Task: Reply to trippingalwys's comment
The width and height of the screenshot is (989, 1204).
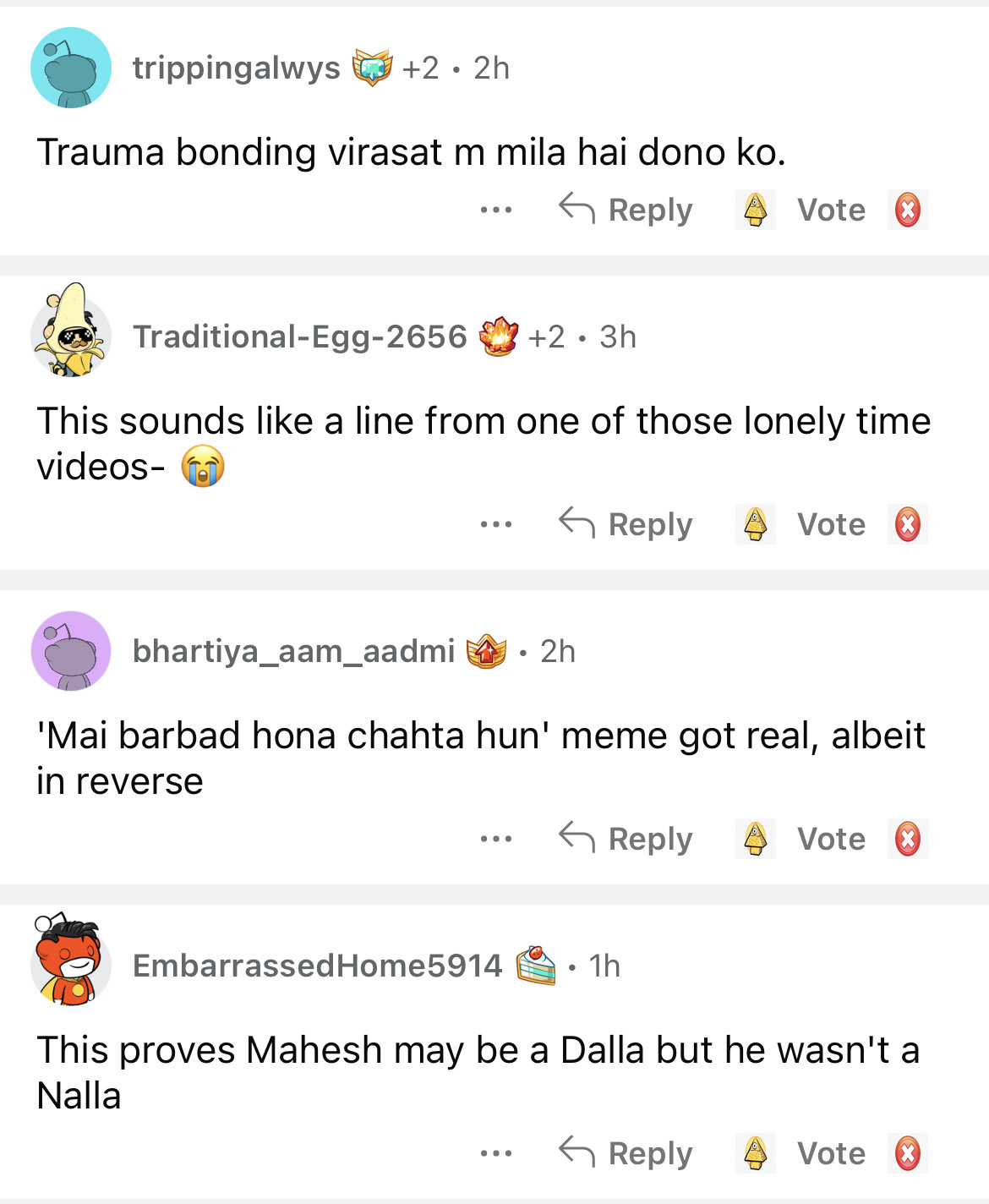Action: [x=626, y=210]
